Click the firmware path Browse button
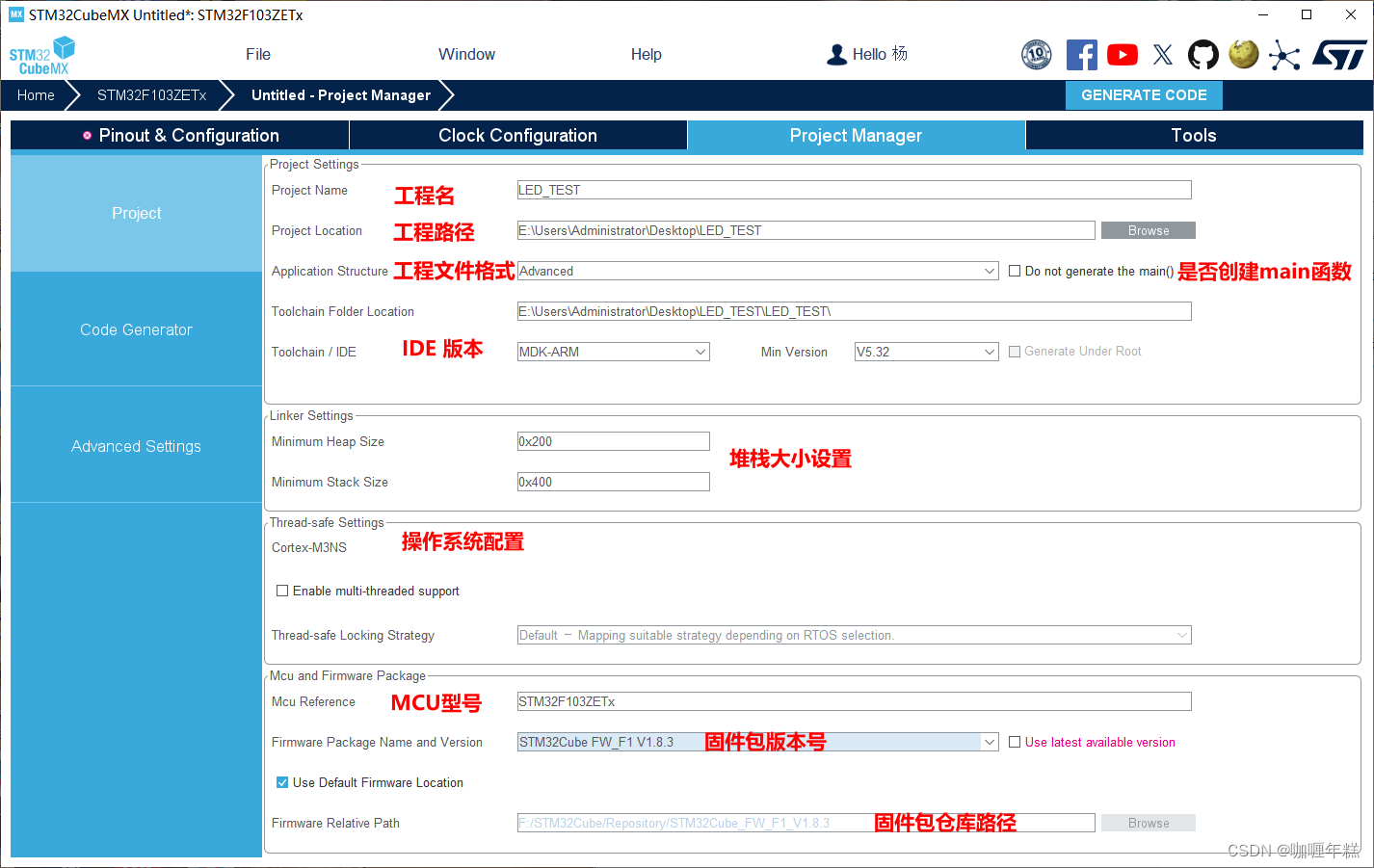This screenshot has height=868, width=1374. [1149, 823]
